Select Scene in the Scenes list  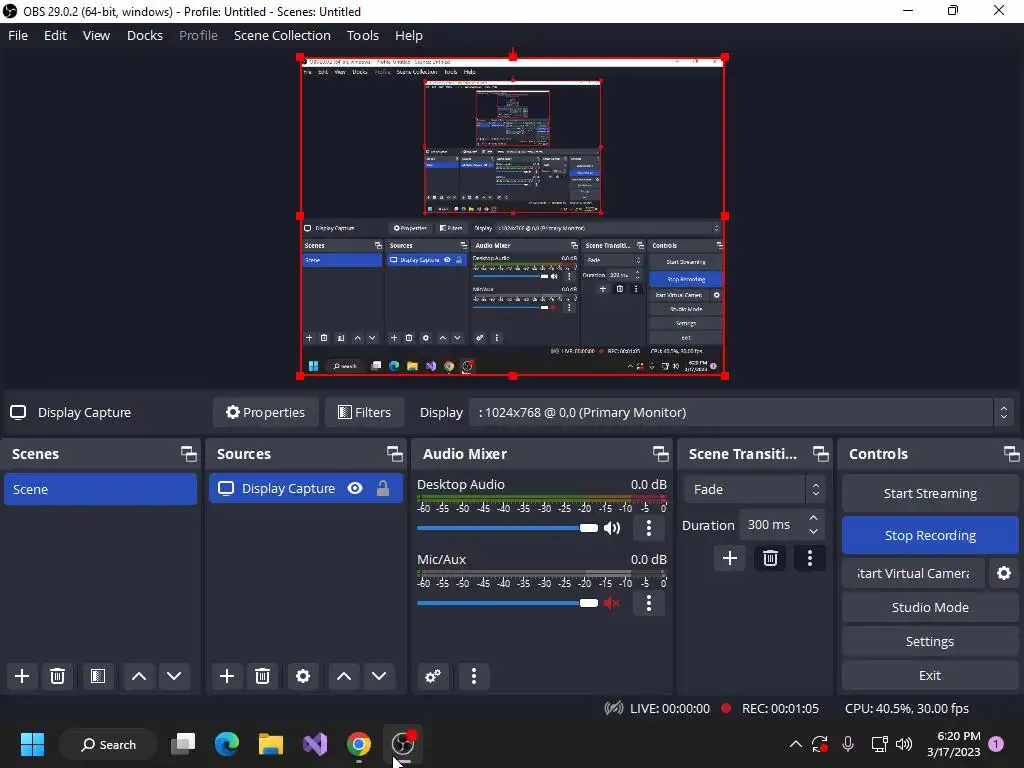(100, 489)
